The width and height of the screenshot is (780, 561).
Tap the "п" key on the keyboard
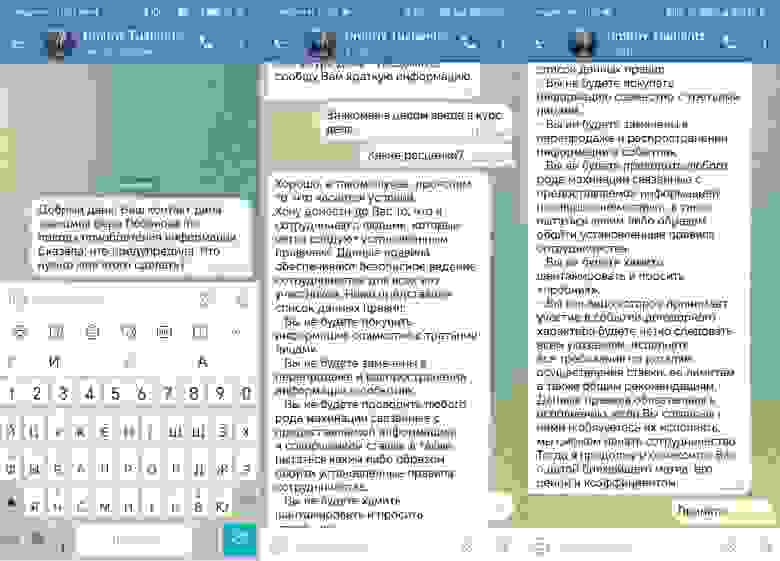click(x=105, y=468)
